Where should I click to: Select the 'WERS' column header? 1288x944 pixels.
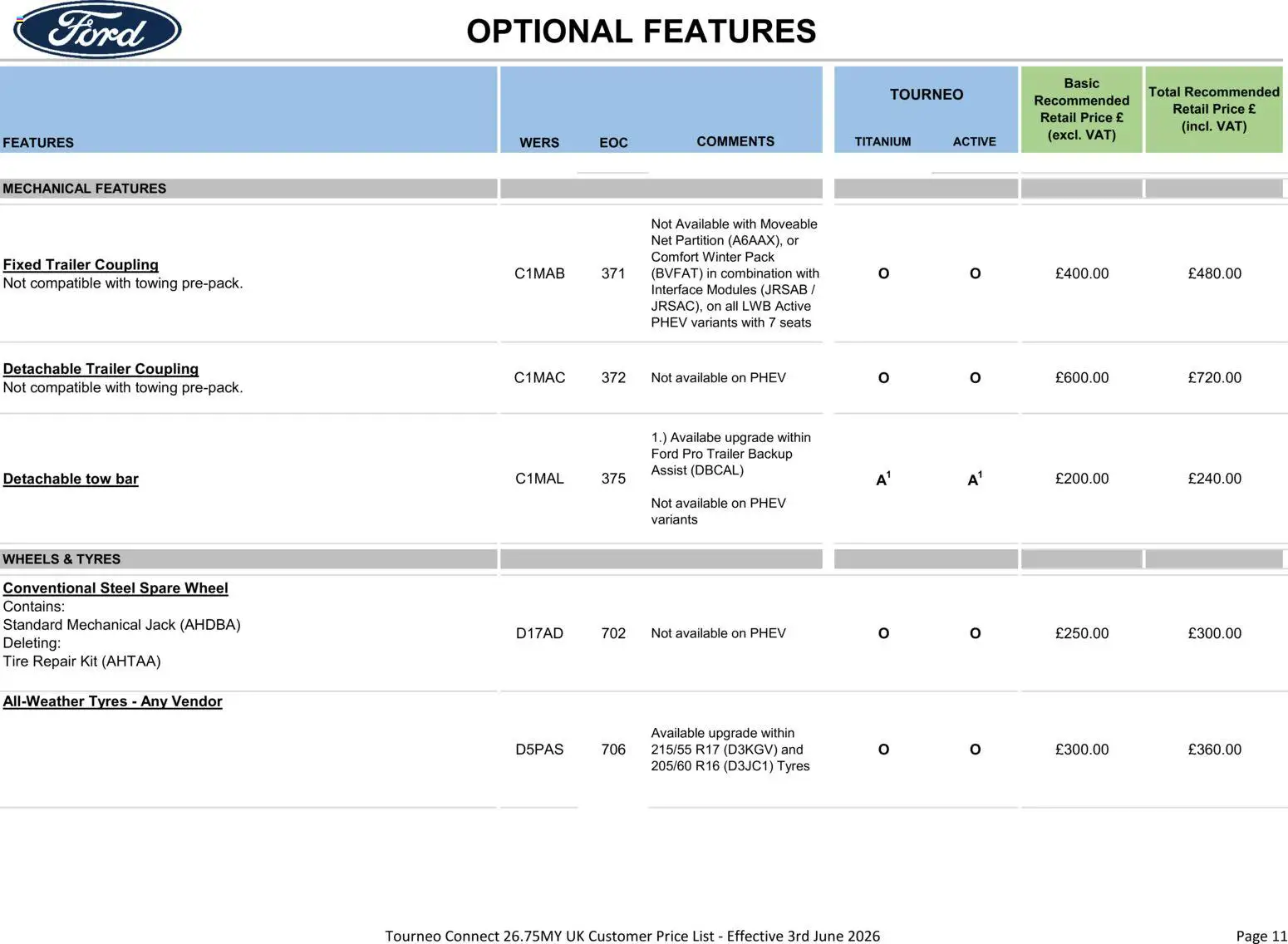point(539,142)
